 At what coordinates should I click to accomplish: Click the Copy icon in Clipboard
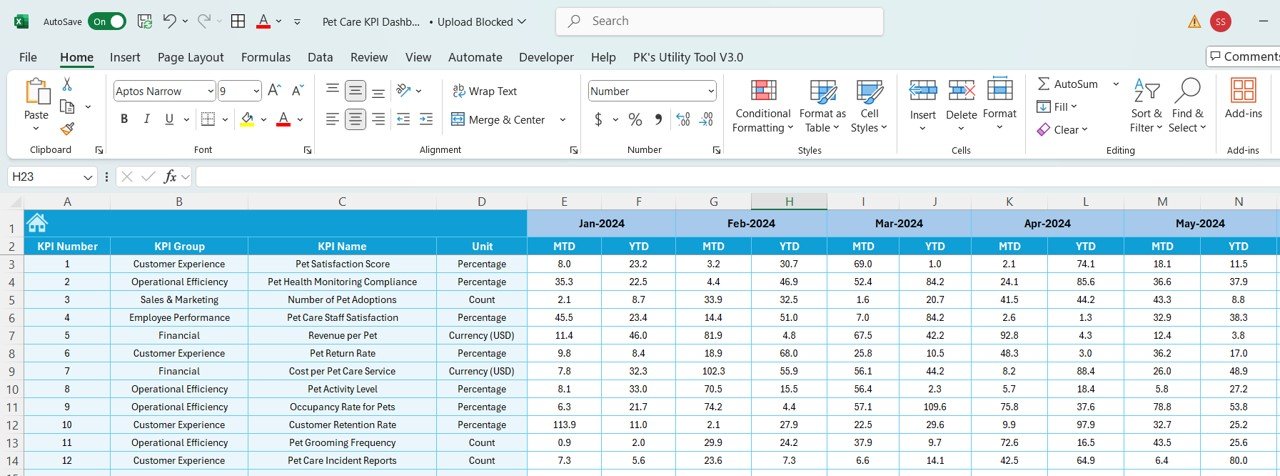(x=67, y=106)
